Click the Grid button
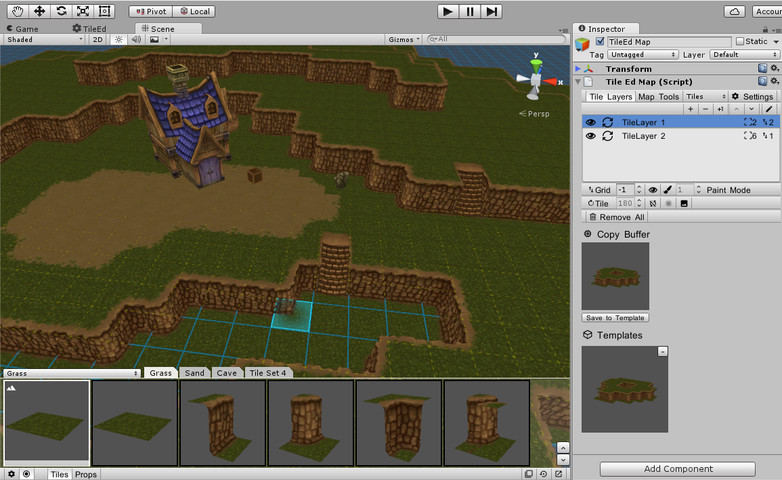 point(599,190)
